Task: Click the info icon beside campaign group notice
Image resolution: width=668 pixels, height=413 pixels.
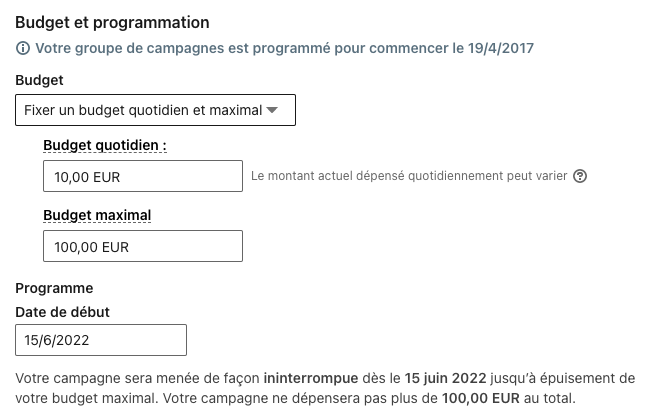Action: point(23,48)
